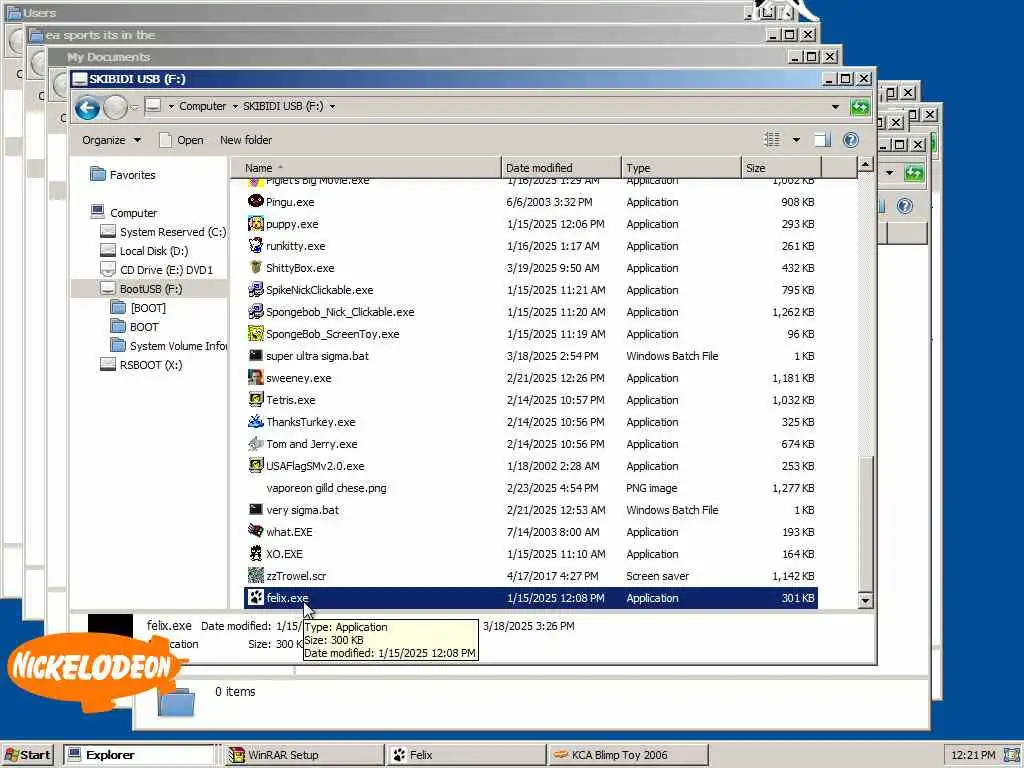
Task: Select Computer in the navigation pane
Action: pyautogui.click(x=124, y=212)
